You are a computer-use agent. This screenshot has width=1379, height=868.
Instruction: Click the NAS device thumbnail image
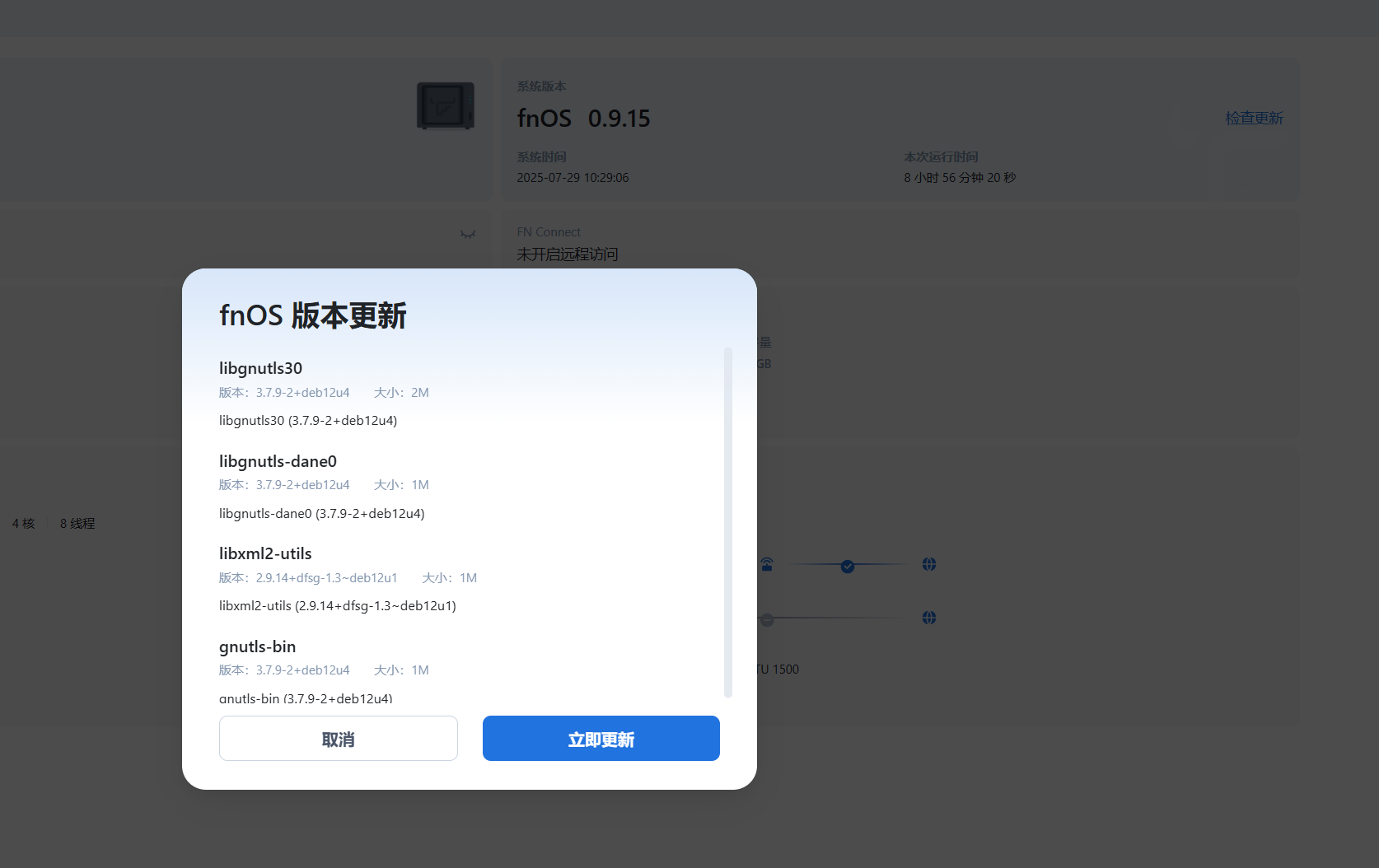coord(446,105)
